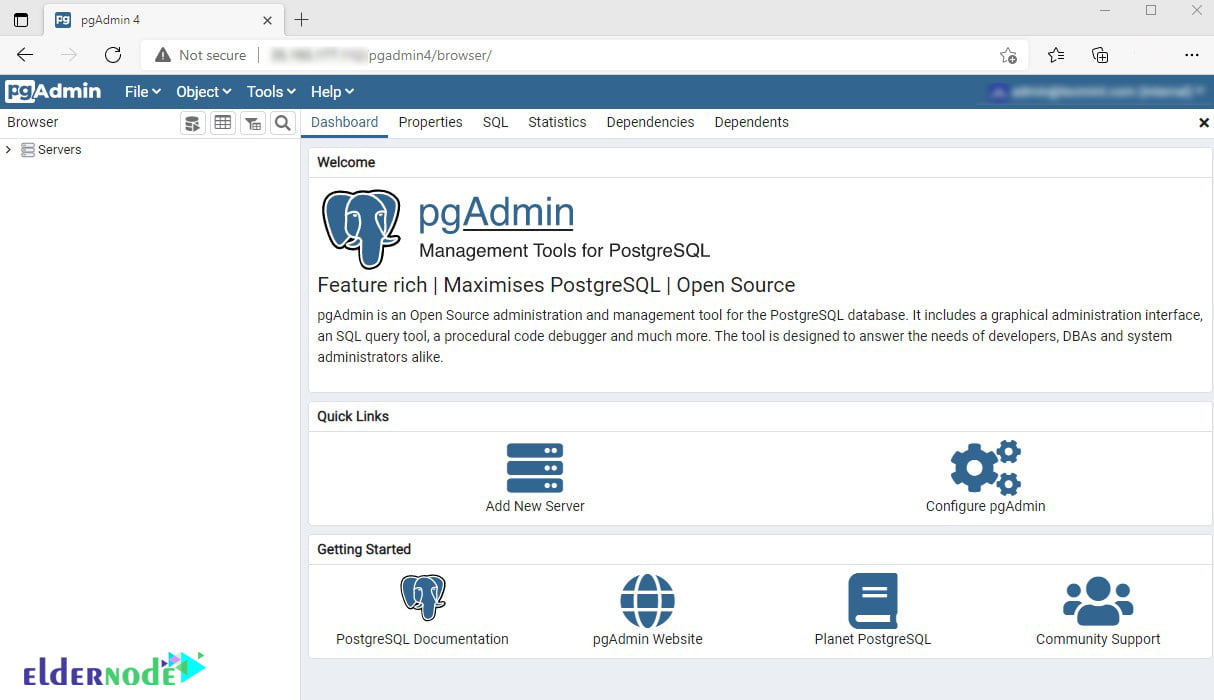This screenshot has height=700, width=1214.
Task: Switch to the Dashboard tab
Action: (x=345, y=122)
